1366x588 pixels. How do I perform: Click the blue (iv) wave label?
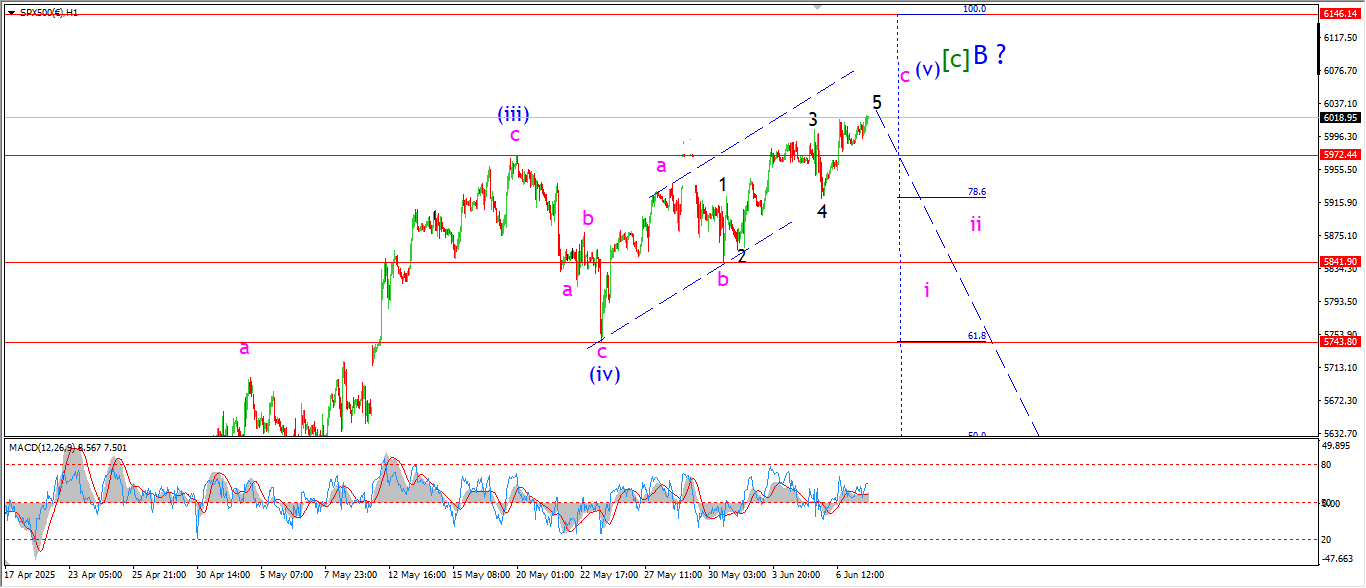604,374
